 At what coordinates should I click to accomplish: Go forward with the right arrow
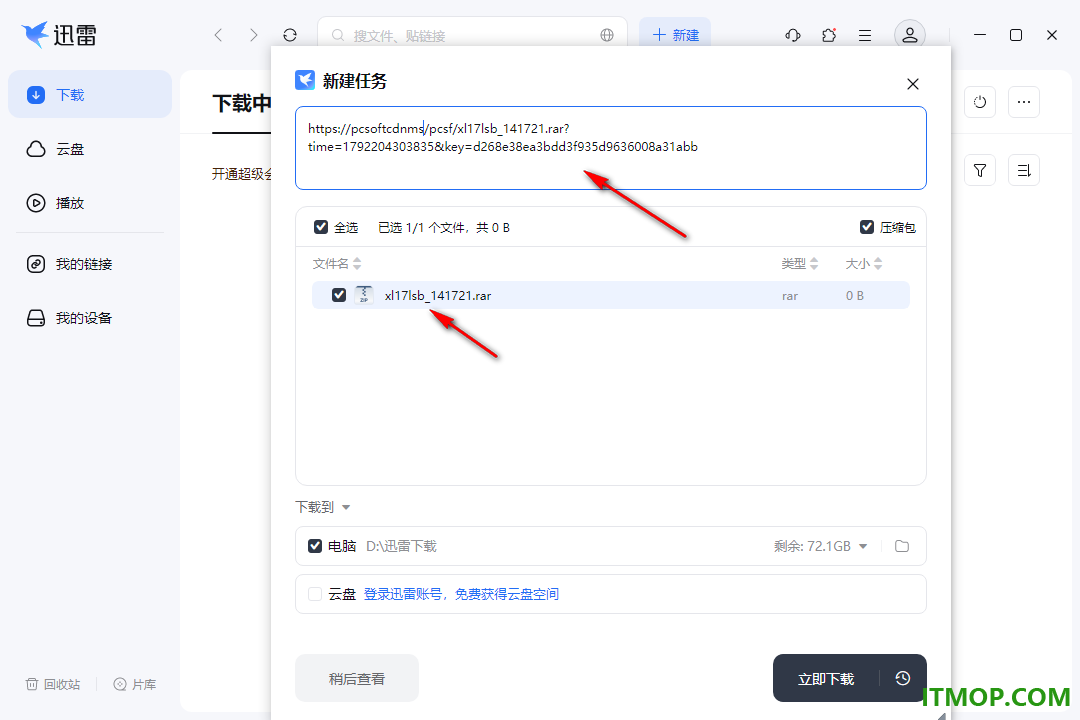(253, 35)
